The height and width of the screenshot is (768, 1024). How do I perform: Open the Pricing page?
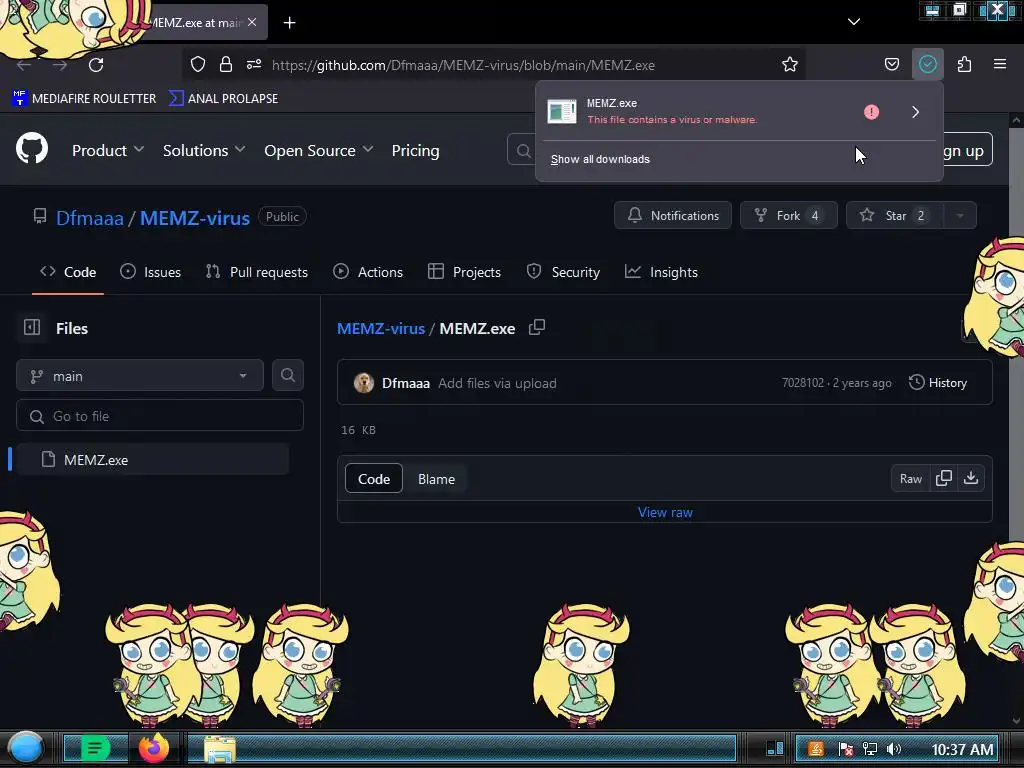point(415,150)
